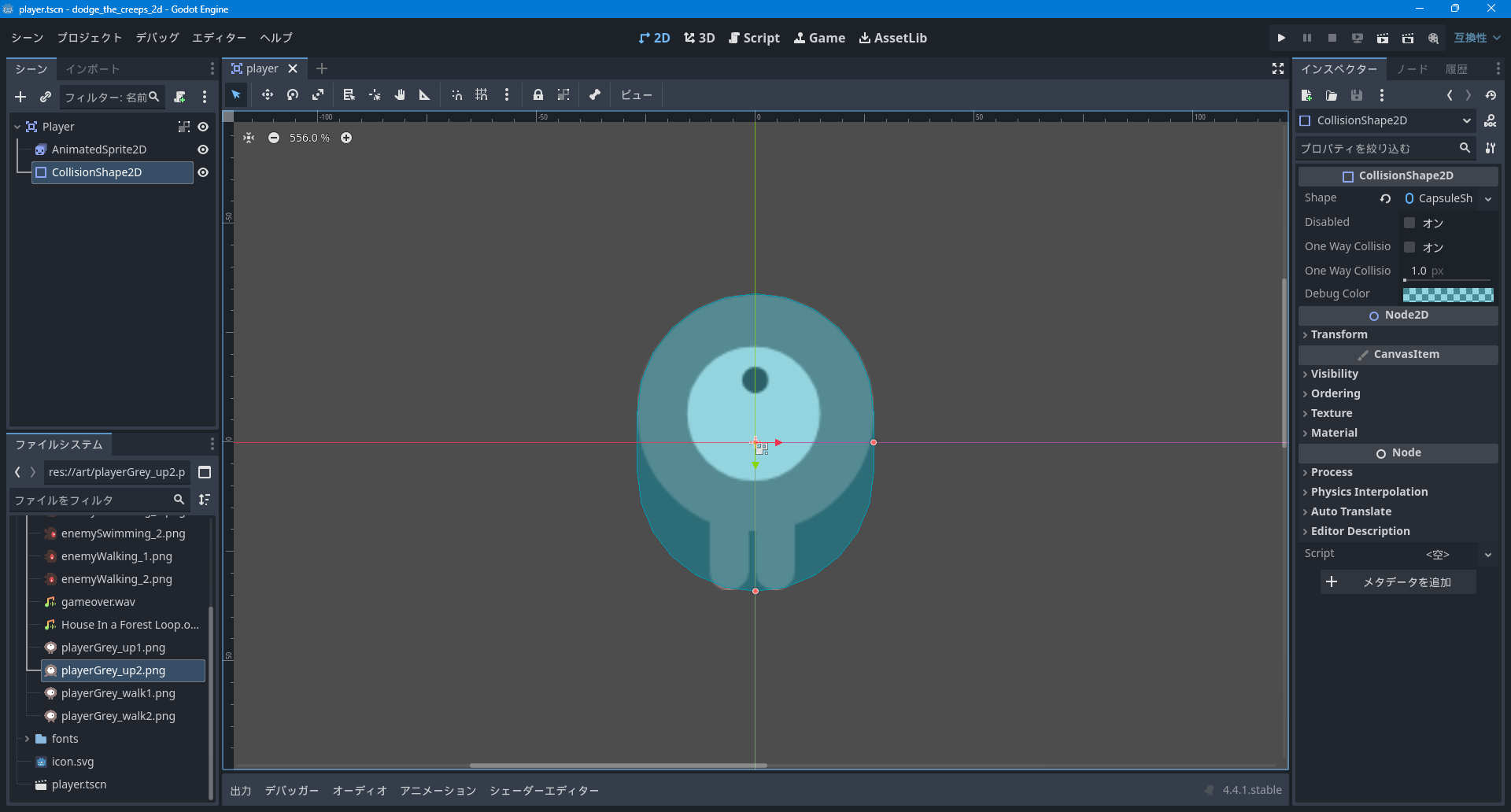
Task: Select the Scale Mode tool
Action: pyautogui.click(x=318, y=95)
